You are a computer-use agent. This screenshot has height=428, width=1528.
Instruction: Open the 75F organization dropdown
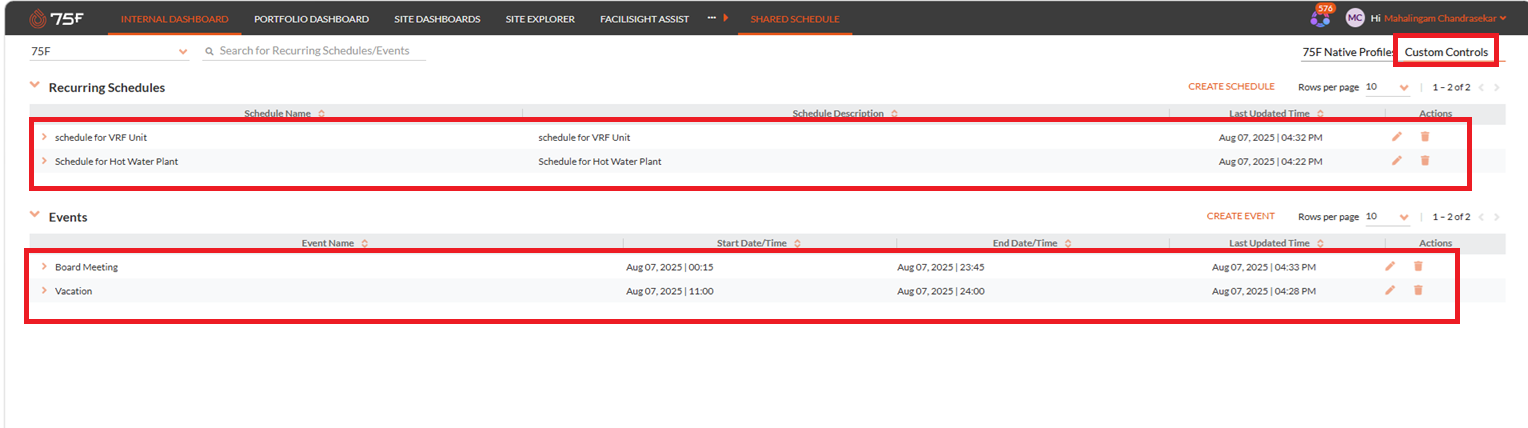109,51
